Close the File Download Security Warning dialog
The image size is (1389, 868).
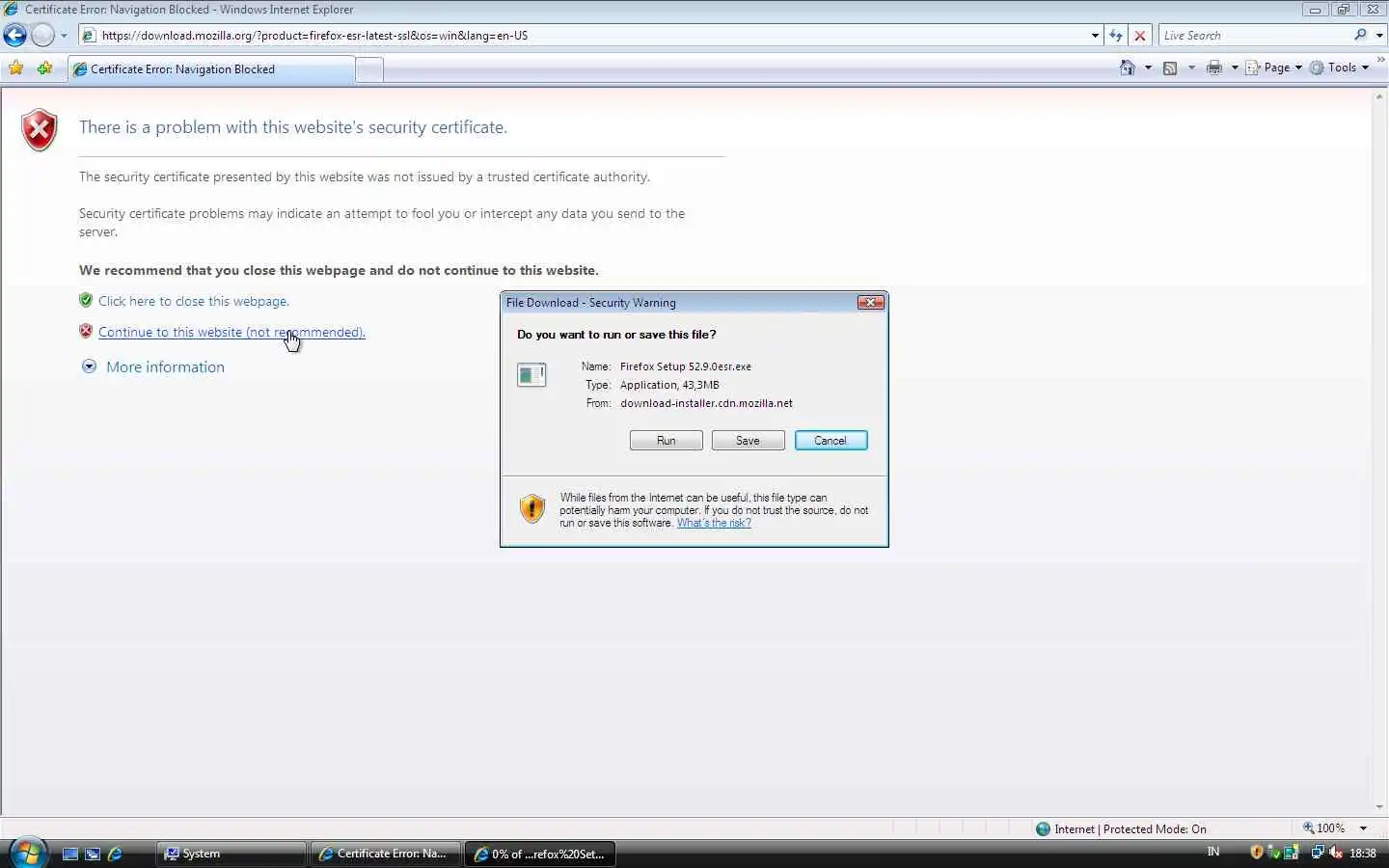tap(870, 302)
